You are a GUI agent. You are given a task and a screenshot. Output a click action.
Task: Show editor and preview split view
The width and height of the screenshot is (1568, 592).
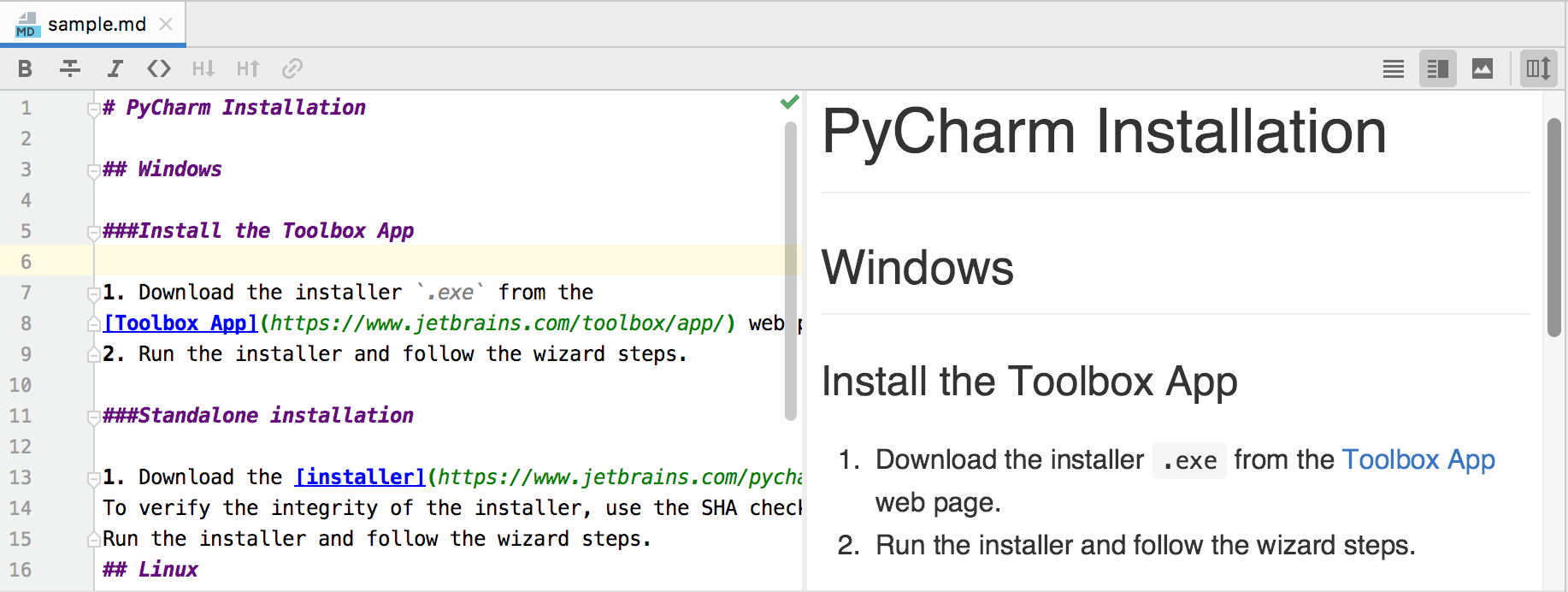1438,68
